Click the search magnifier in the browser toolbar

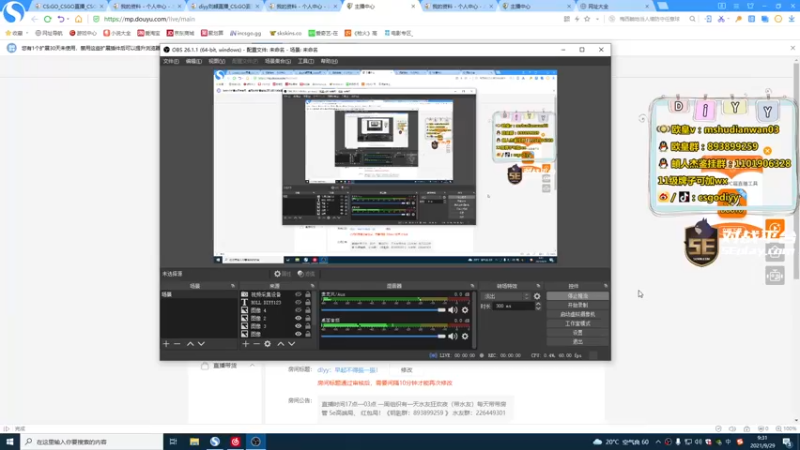692,19
